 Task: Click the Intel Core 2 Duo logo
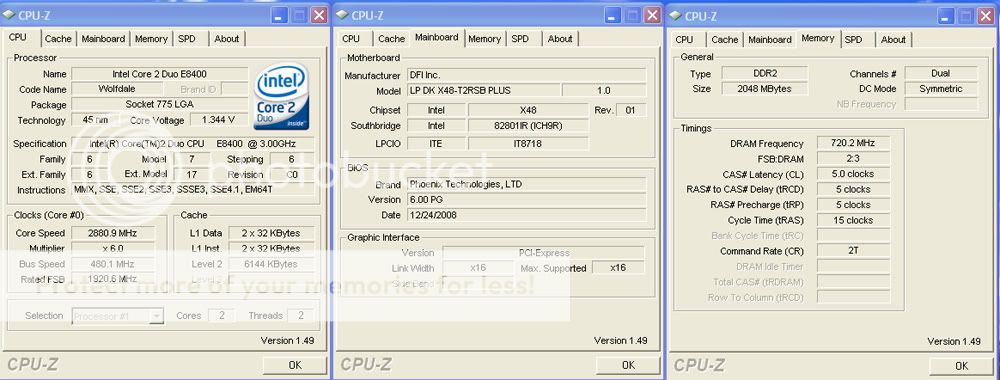(x=282, y=97)
